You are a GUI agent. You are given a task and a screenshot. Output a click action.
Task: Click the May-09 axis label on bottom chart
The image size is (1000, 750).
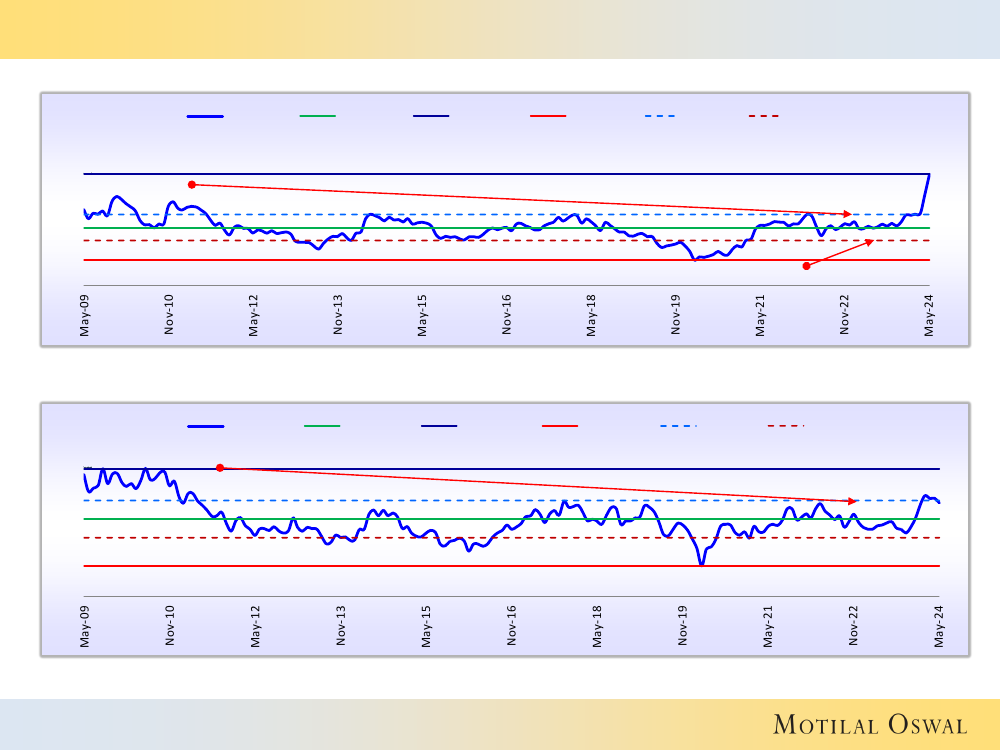pos(85,626)
